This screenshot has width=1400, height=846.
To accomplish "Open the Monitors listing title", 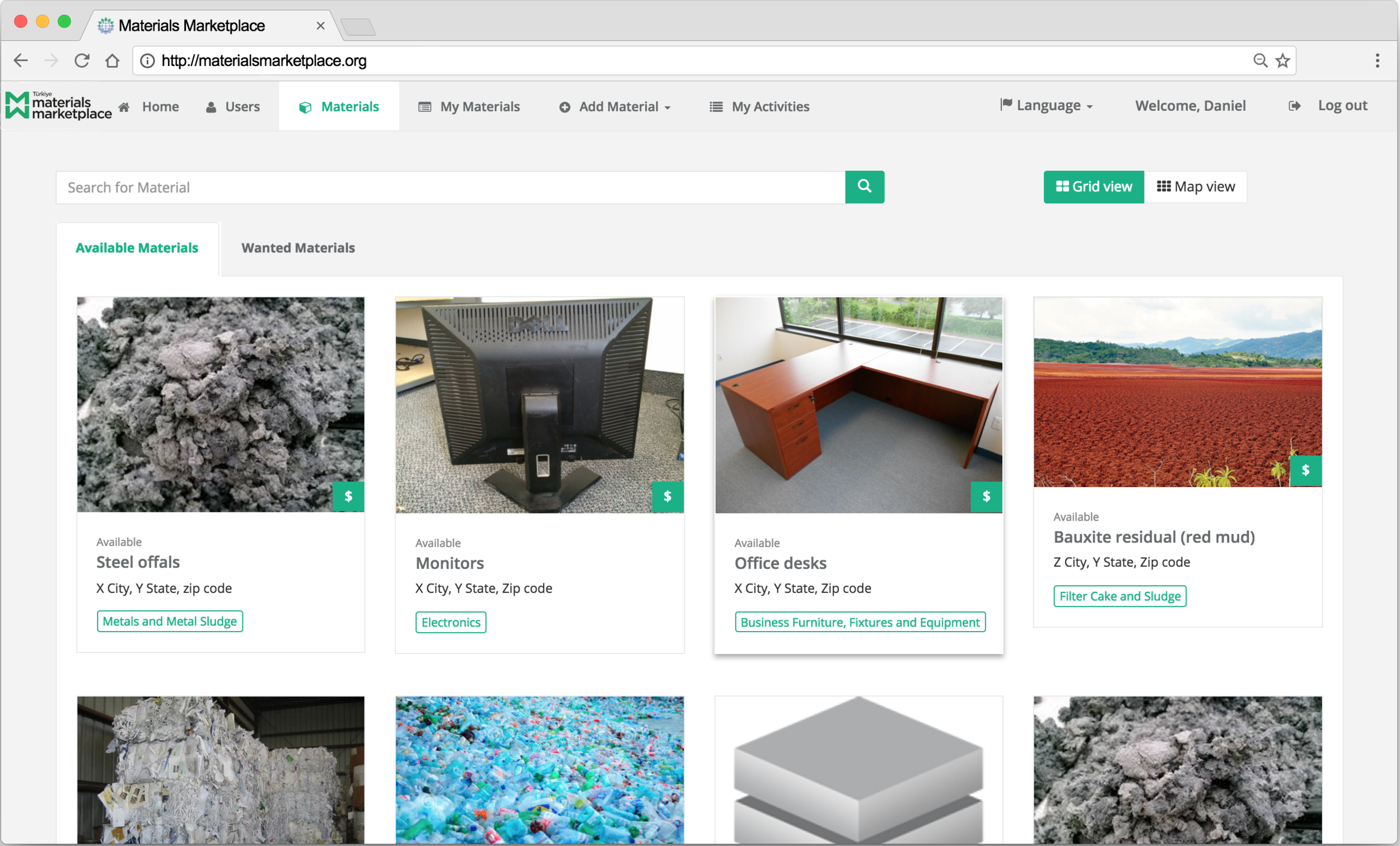I will coord(450,563).
